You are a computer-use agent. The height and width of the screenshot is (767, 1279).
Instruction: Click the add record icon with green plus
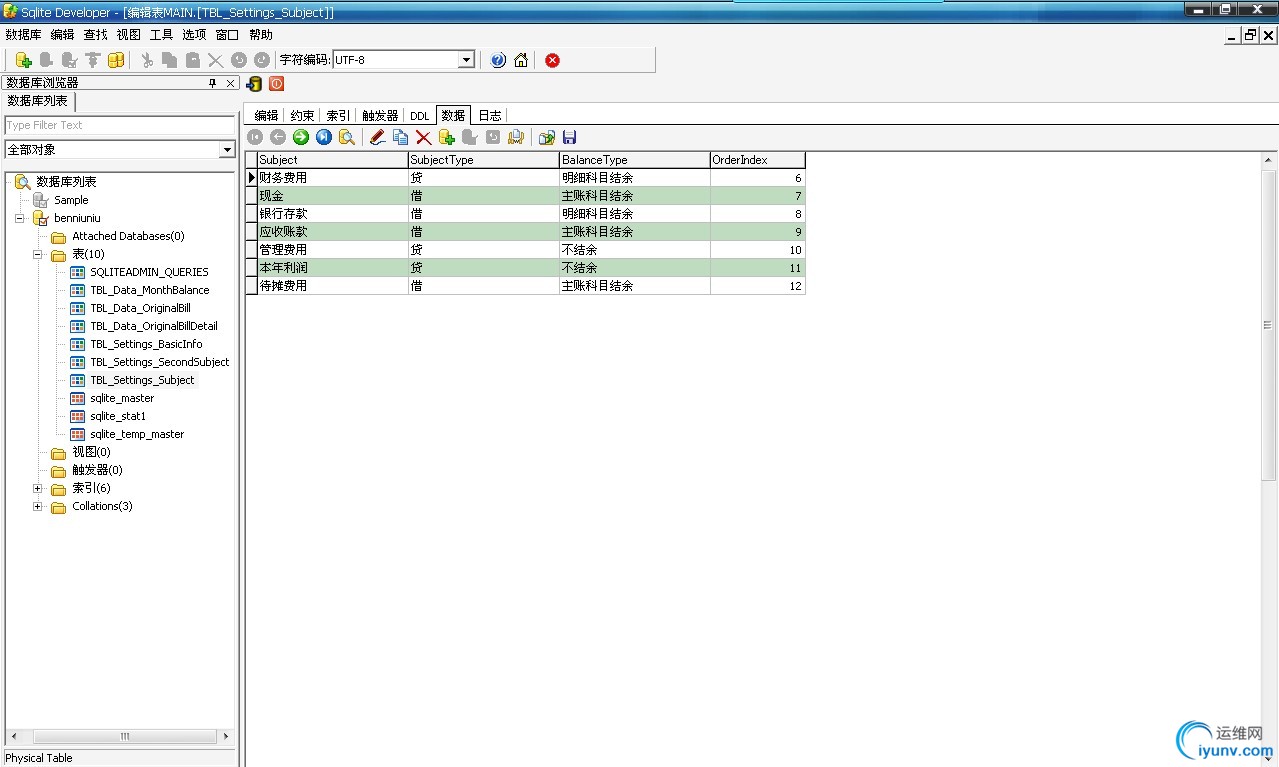pyautogui.click(x=447, y=137)
